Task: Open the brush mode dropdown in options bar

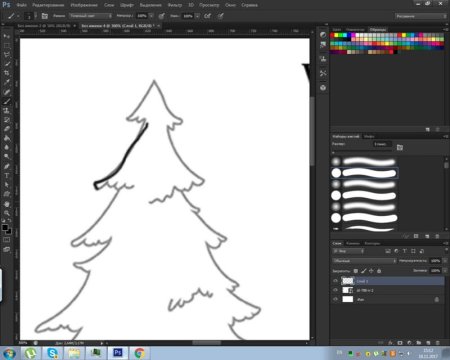Action: click(91, 16)
